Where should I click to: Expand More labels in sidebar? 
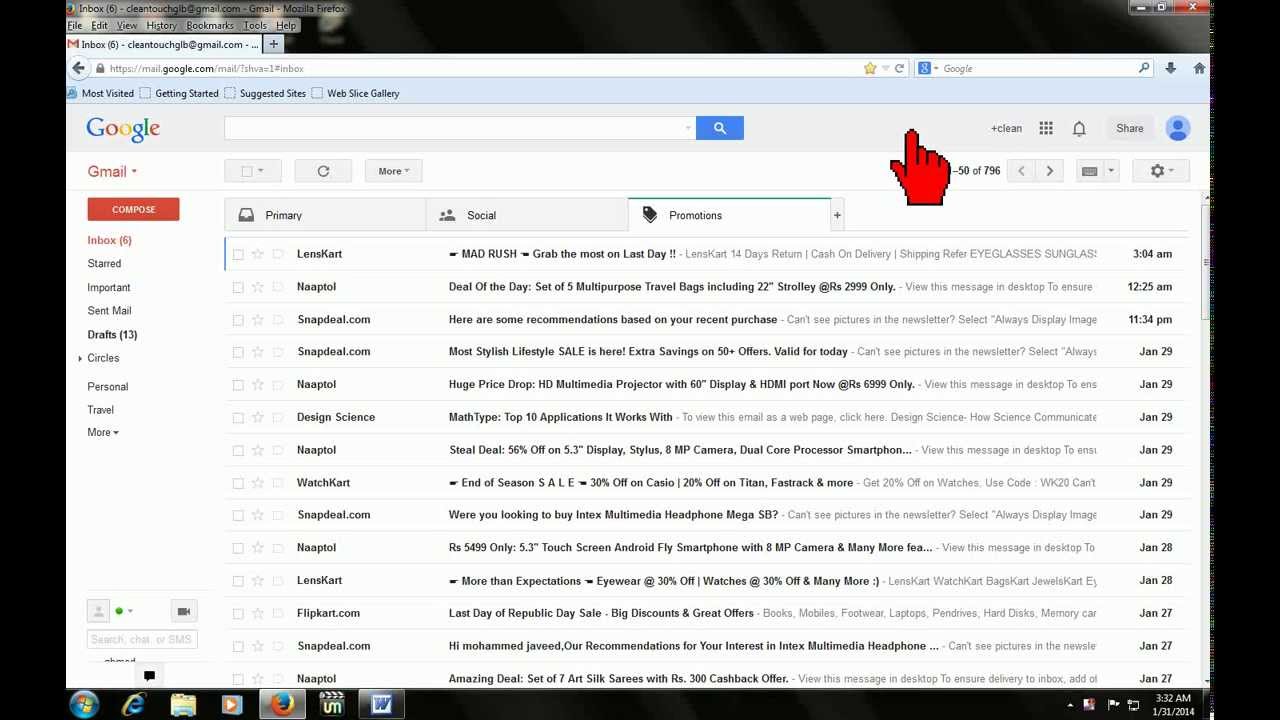103,433
